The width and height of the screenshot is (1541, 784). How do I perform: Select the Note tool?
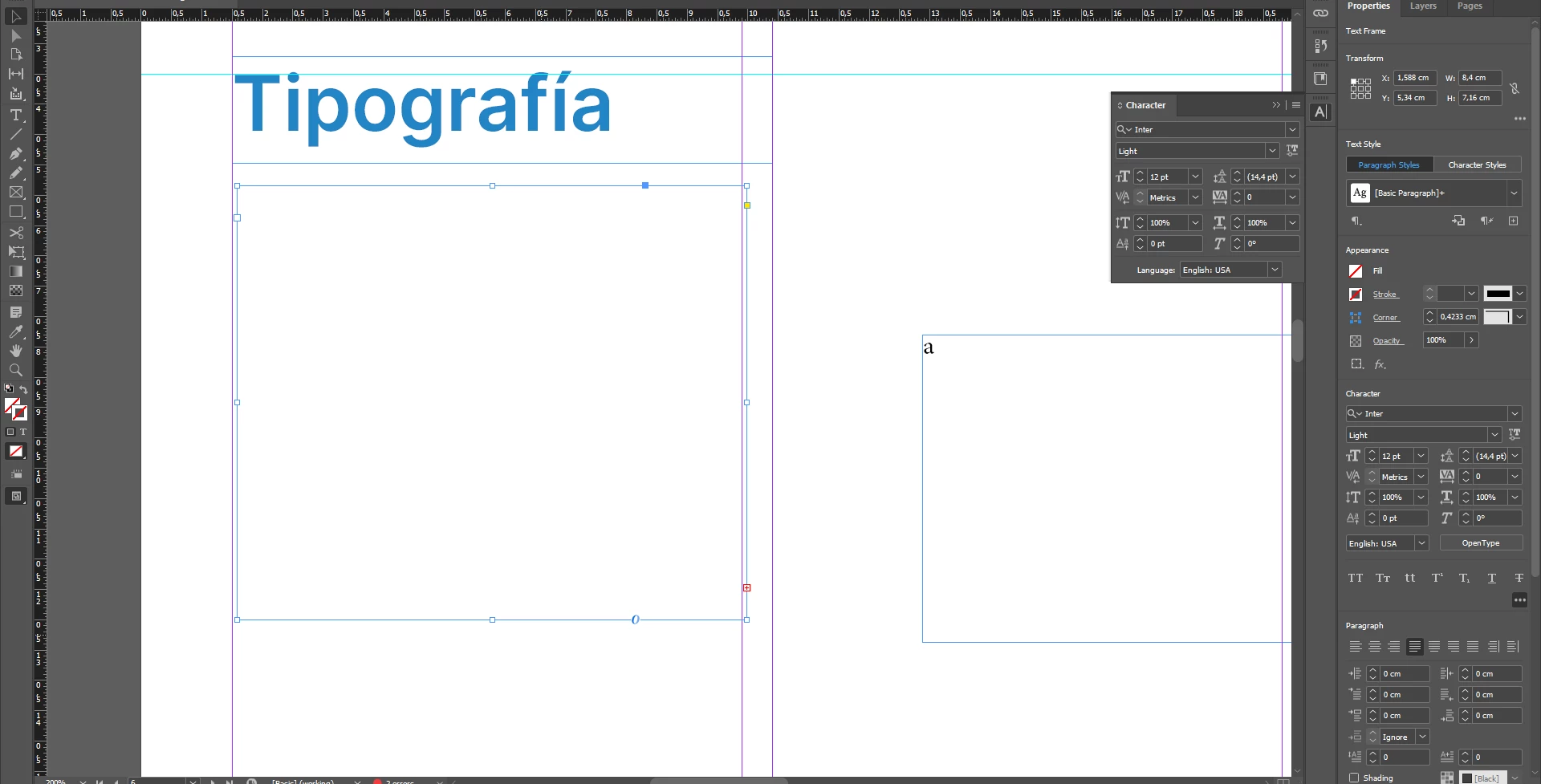click(15, 311)
